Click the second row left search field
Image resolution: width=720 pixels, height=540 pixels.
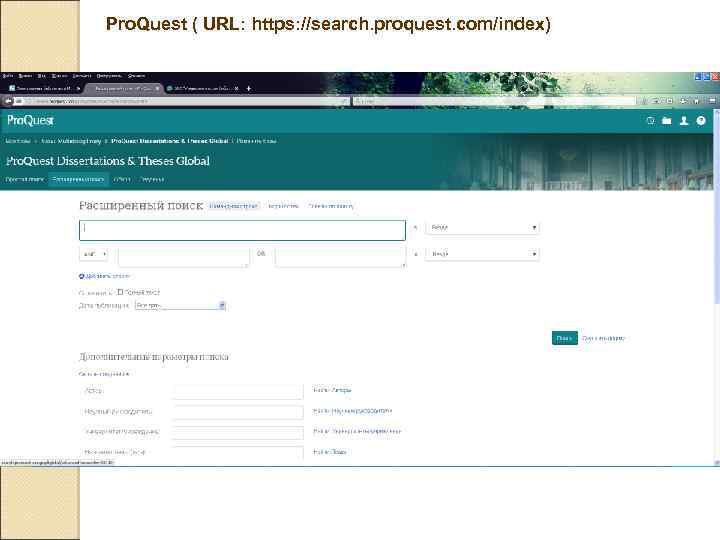point(184,257)
